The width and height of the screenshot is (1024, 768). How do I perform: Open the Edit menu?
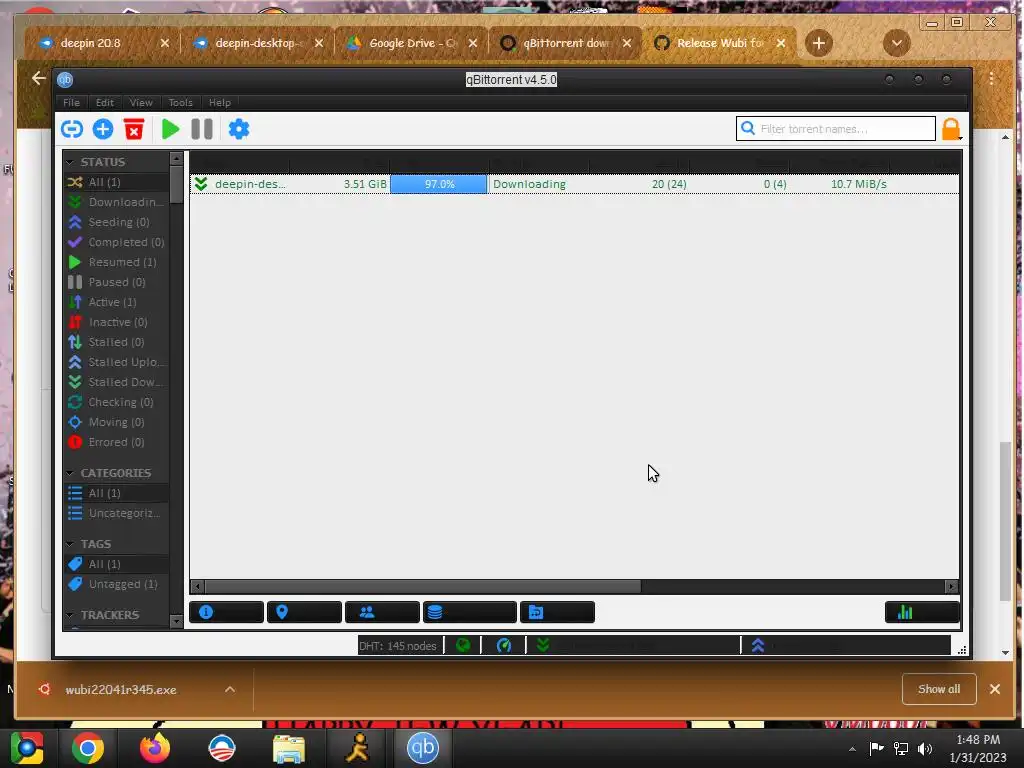(104, 103)
